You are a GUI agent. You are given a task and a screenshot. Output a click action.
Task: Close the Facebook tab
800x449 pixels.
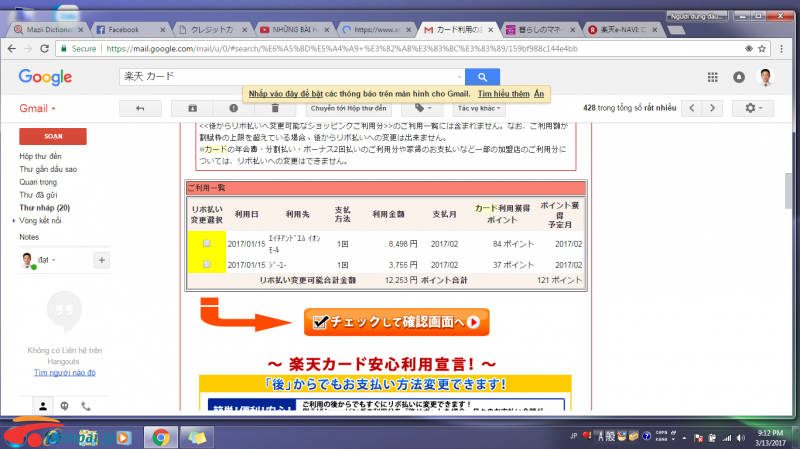click(163, 30)
